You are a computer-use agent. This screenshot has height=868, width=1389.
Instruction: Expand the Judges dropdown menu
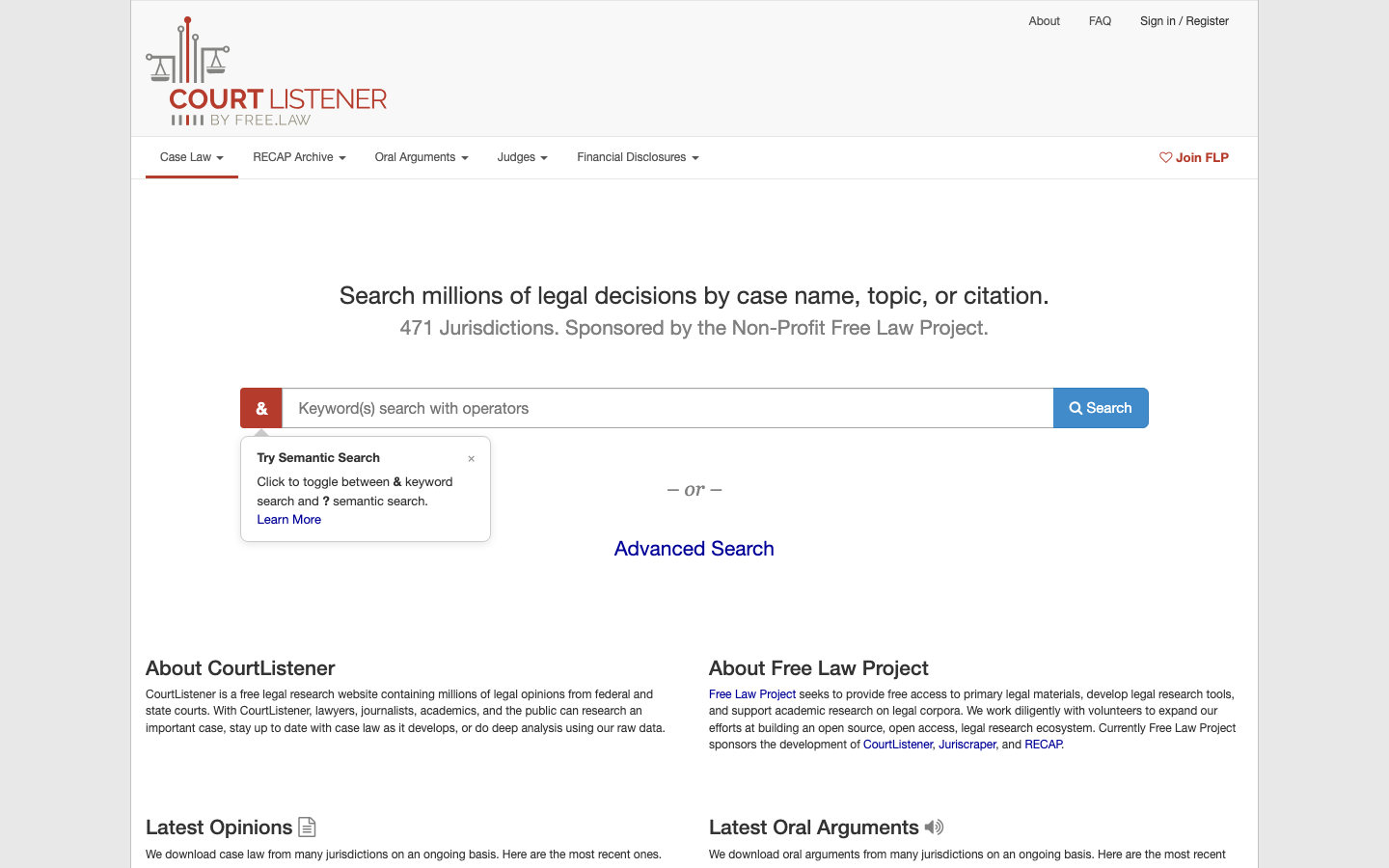tap(523, 157)
